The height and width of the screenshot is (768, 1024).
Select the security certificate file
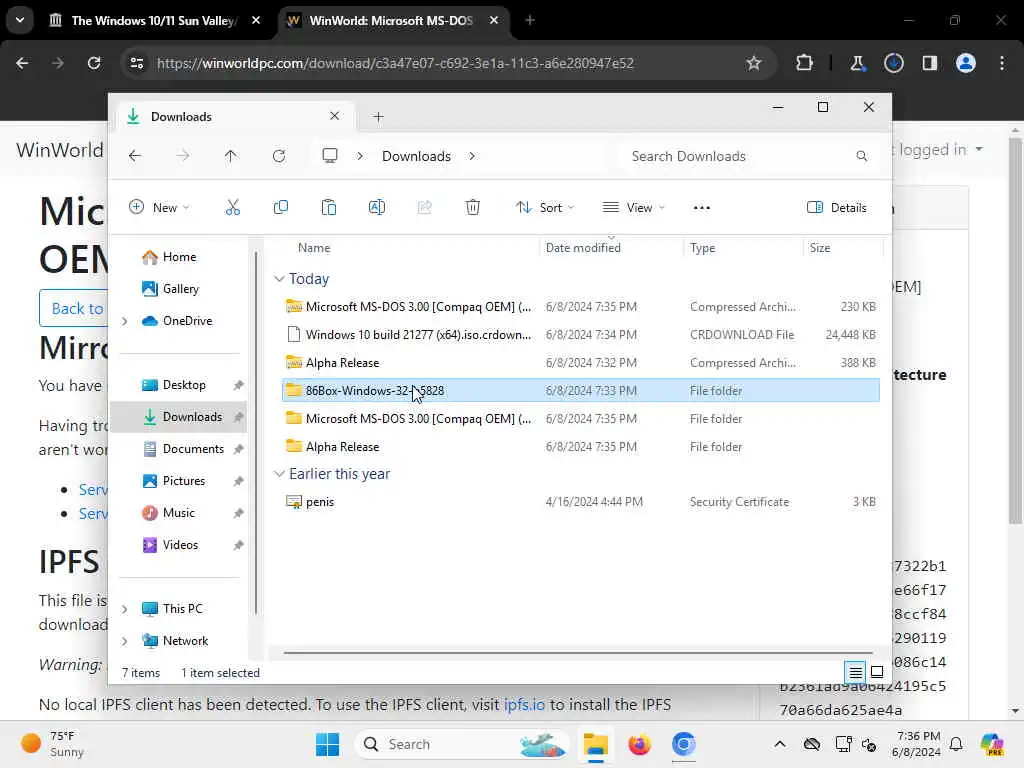581,502
